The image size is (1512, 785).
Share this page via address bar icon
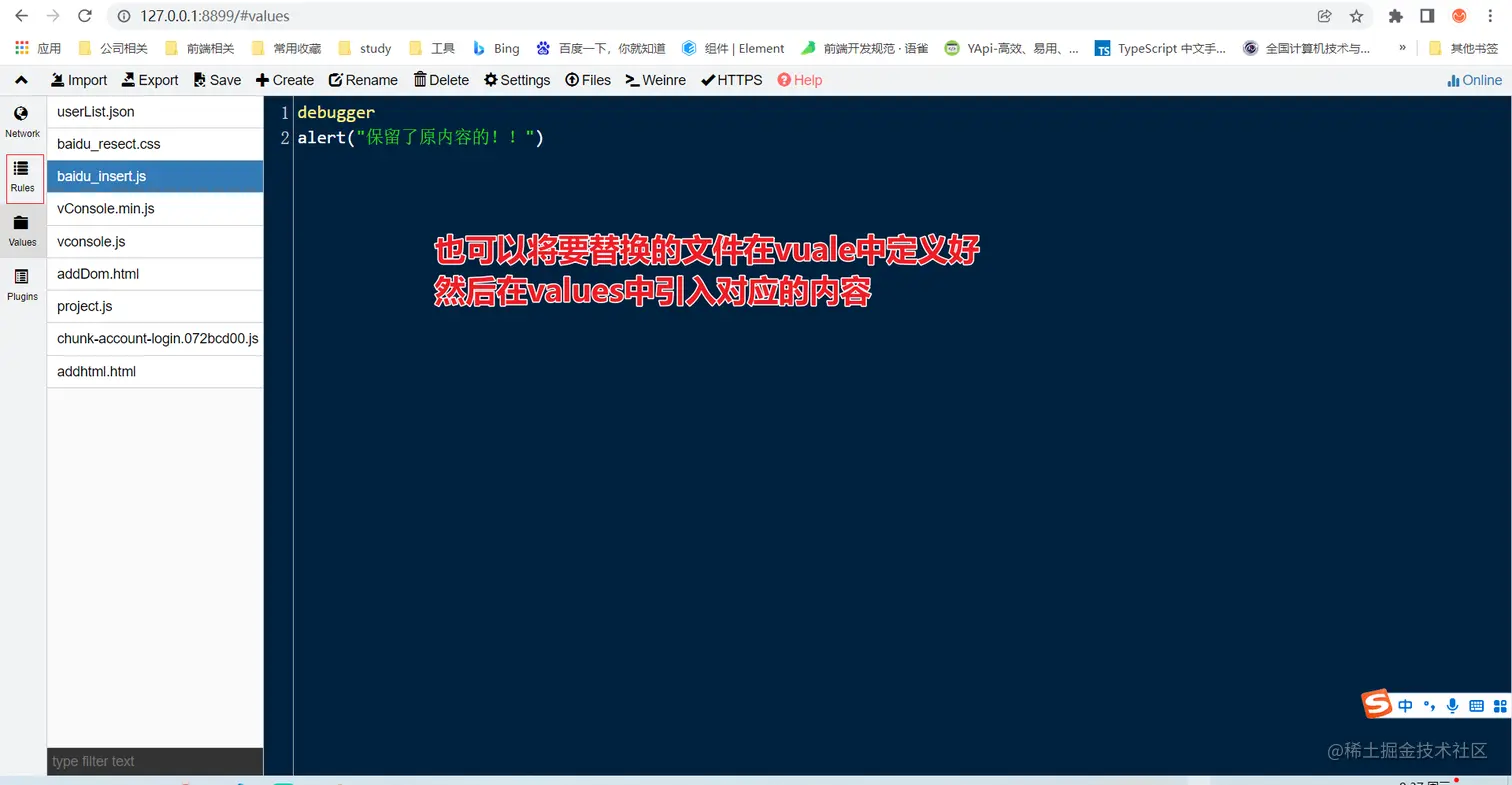[x=1324, y=16]
